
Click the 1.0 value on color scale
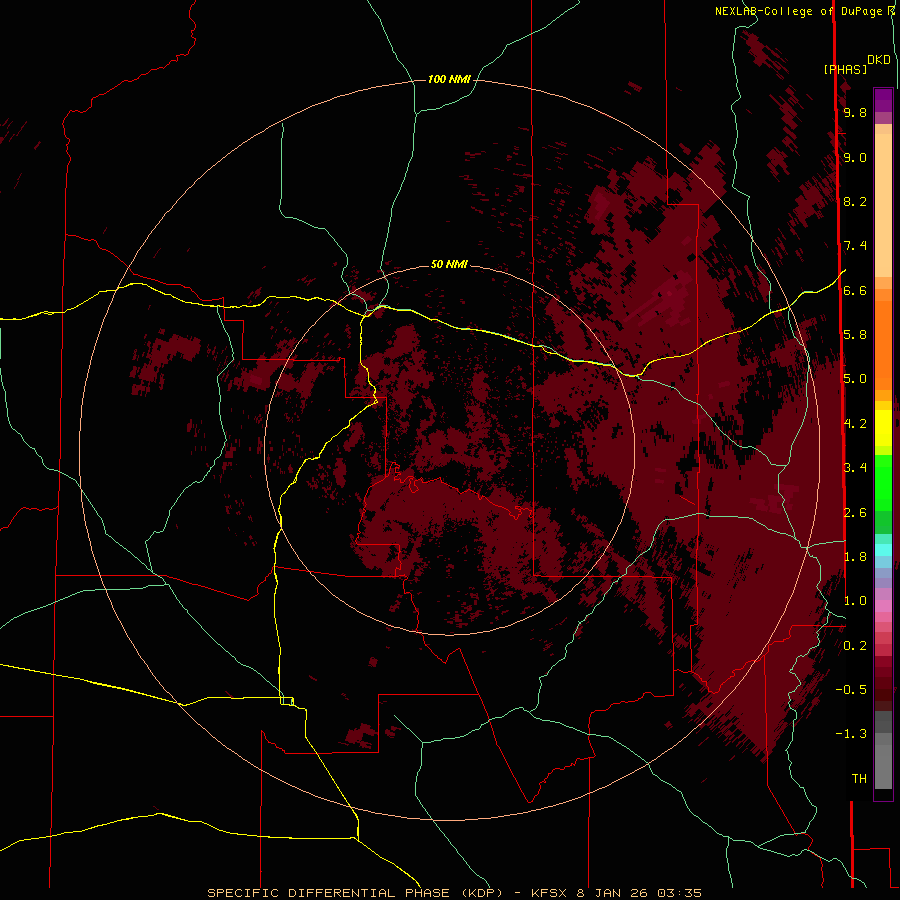(x=855, y=601)
